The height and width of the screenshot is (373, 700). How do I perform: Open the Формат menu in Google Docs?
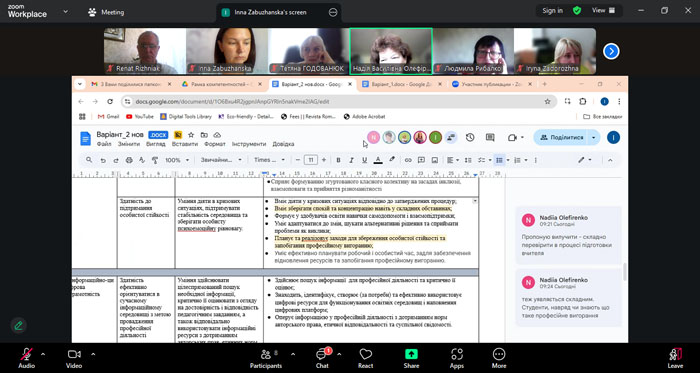(x=215, y=144)
